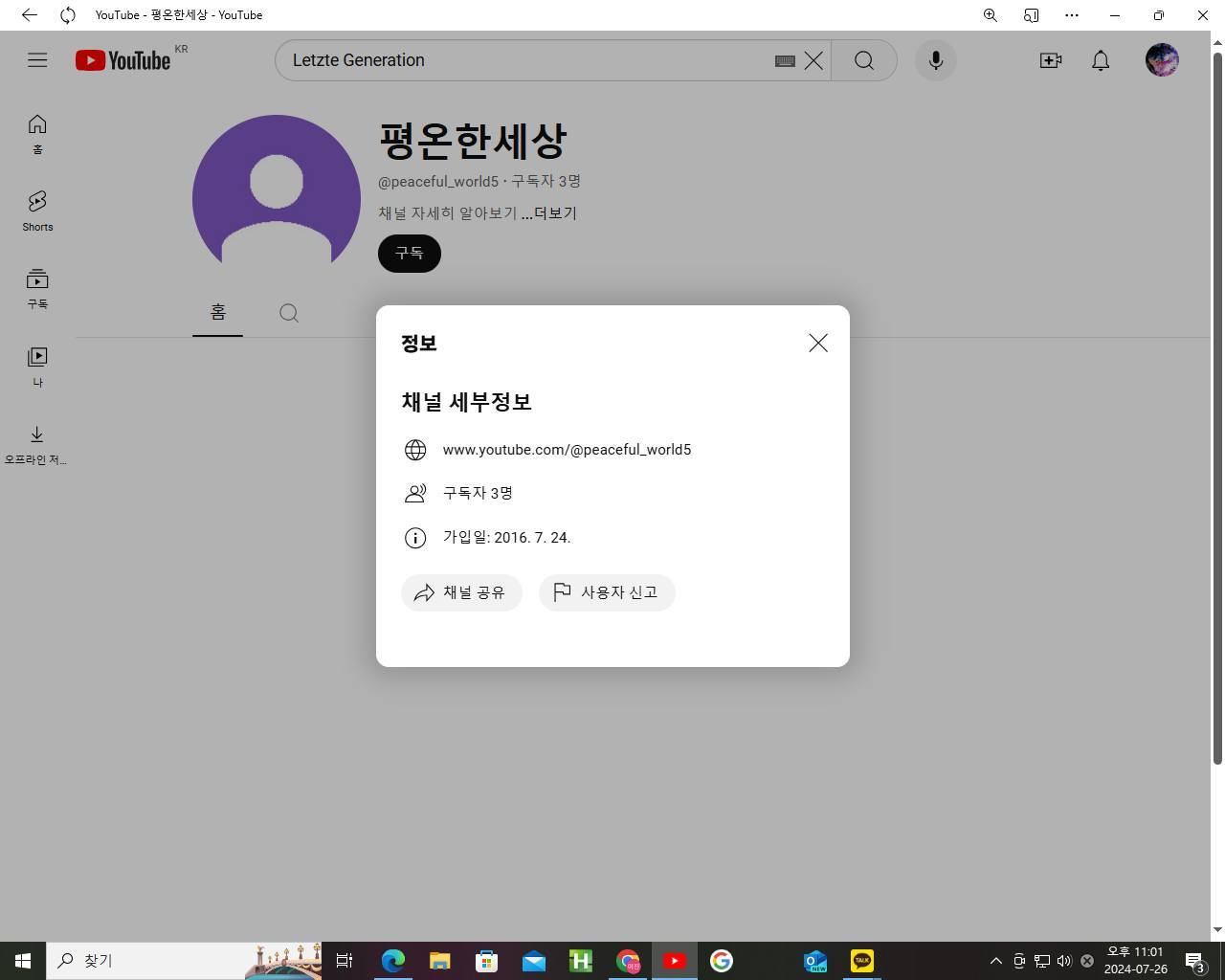Search within the channel using the magnifier
This screenshot has width=1225, height=980.
(x=289, y=313)
